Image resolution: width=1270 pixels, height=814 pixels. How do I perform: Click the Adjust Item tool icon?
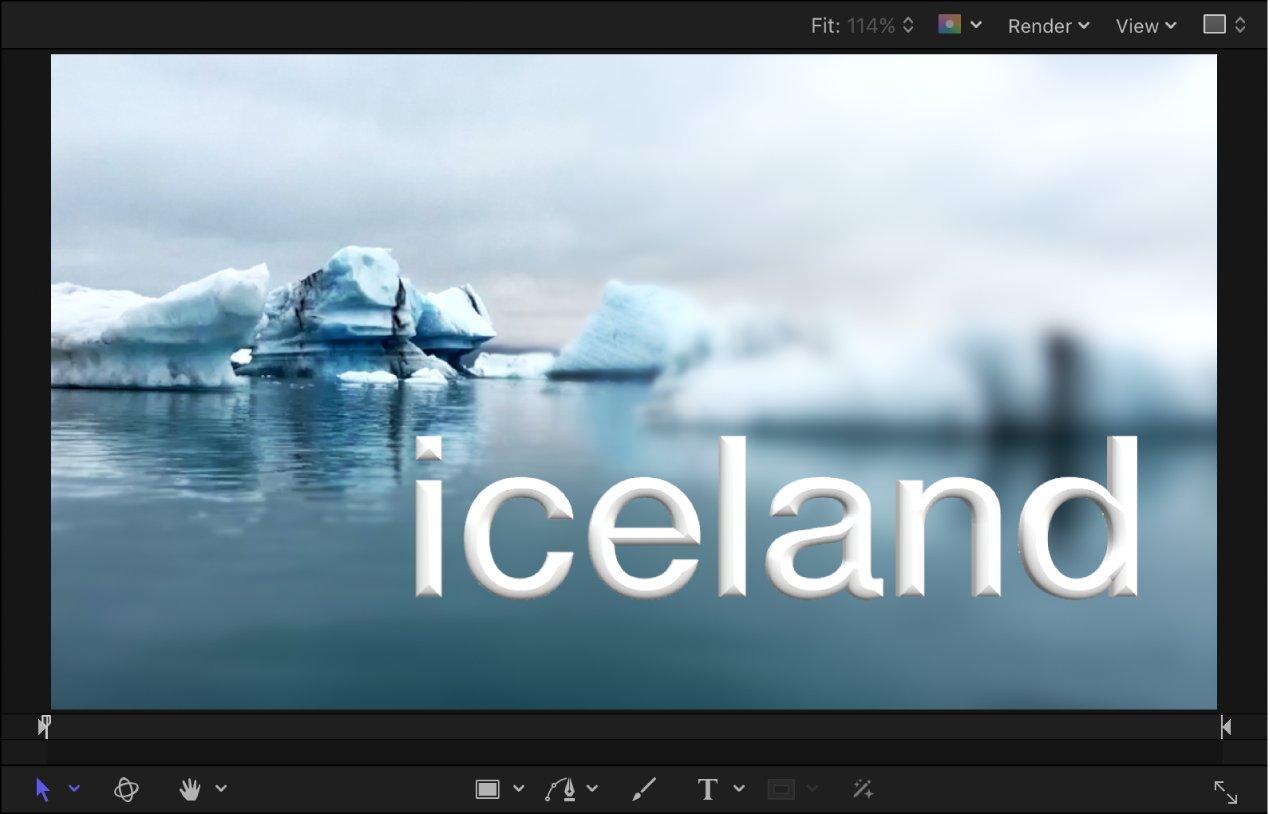click(862, 789)
